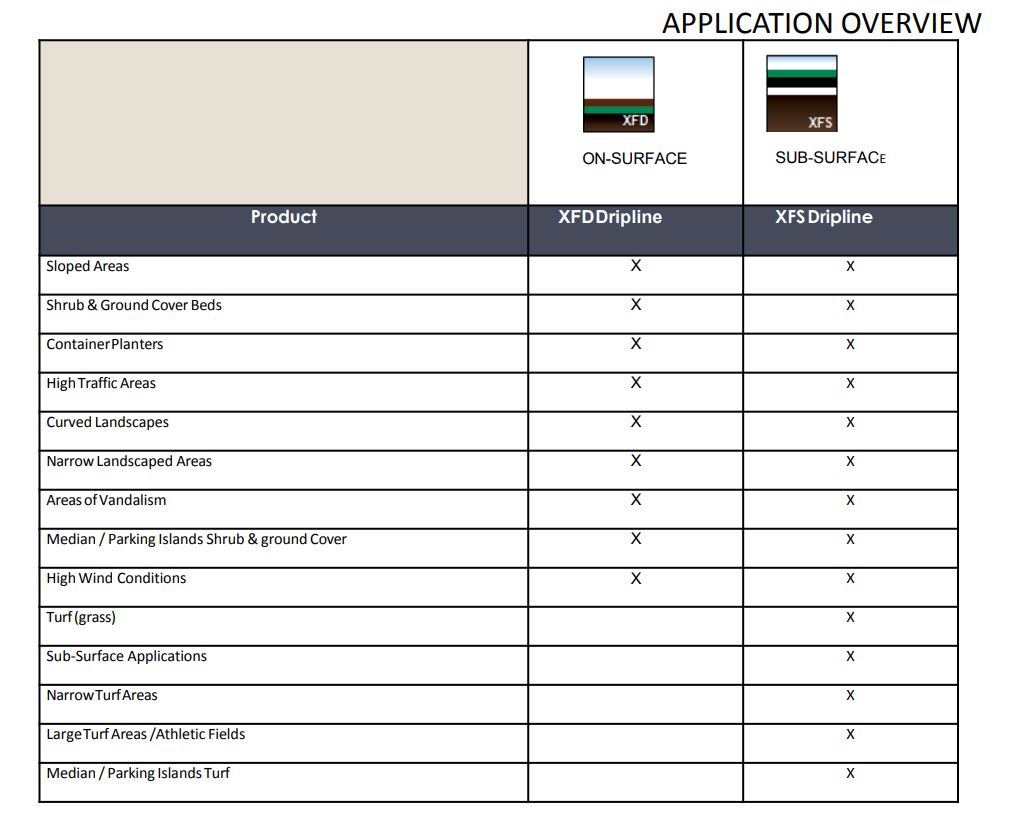Click the XFD Dripline column header
Viewport: 1025px width, 822px height.
[610, 217]
